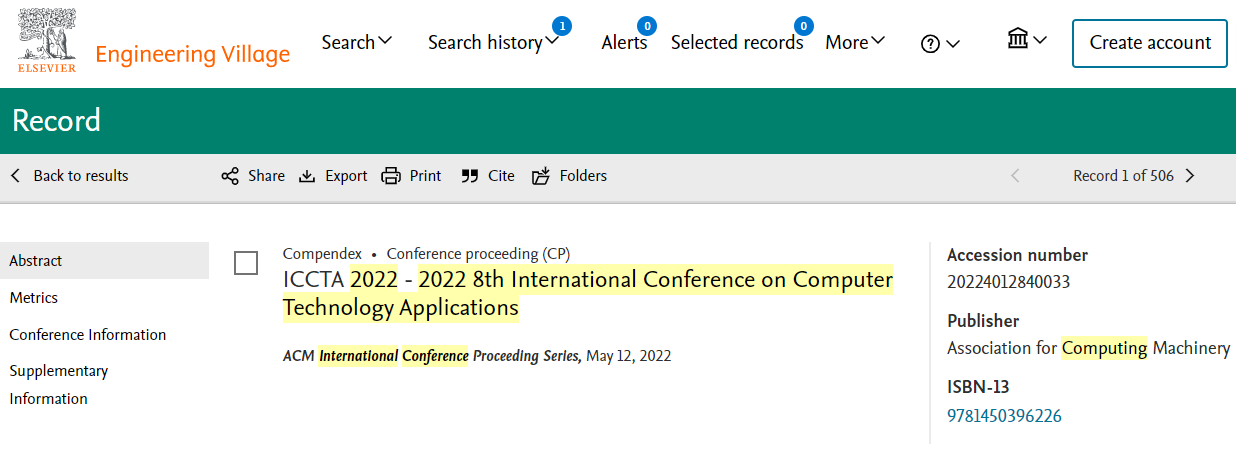Click the Create account button
The image size is (1236, 456).
[1149, 43]
